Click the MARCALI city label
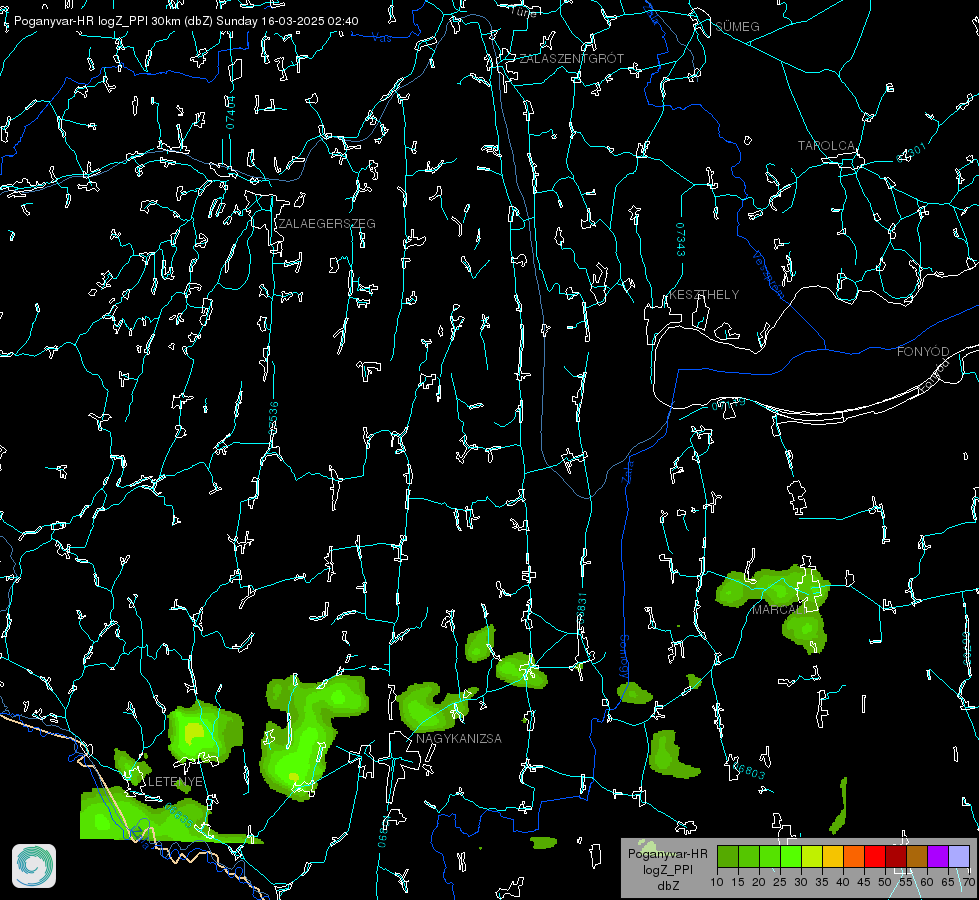Image resolution: width=979 pixels, height=900 pixels. (x=779, y=610)
